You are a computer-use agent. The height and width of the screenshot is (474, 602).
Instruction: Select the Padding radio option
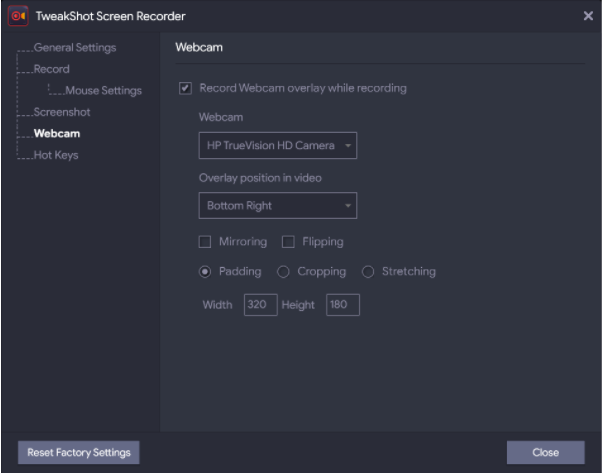click(x=205, y=272)
